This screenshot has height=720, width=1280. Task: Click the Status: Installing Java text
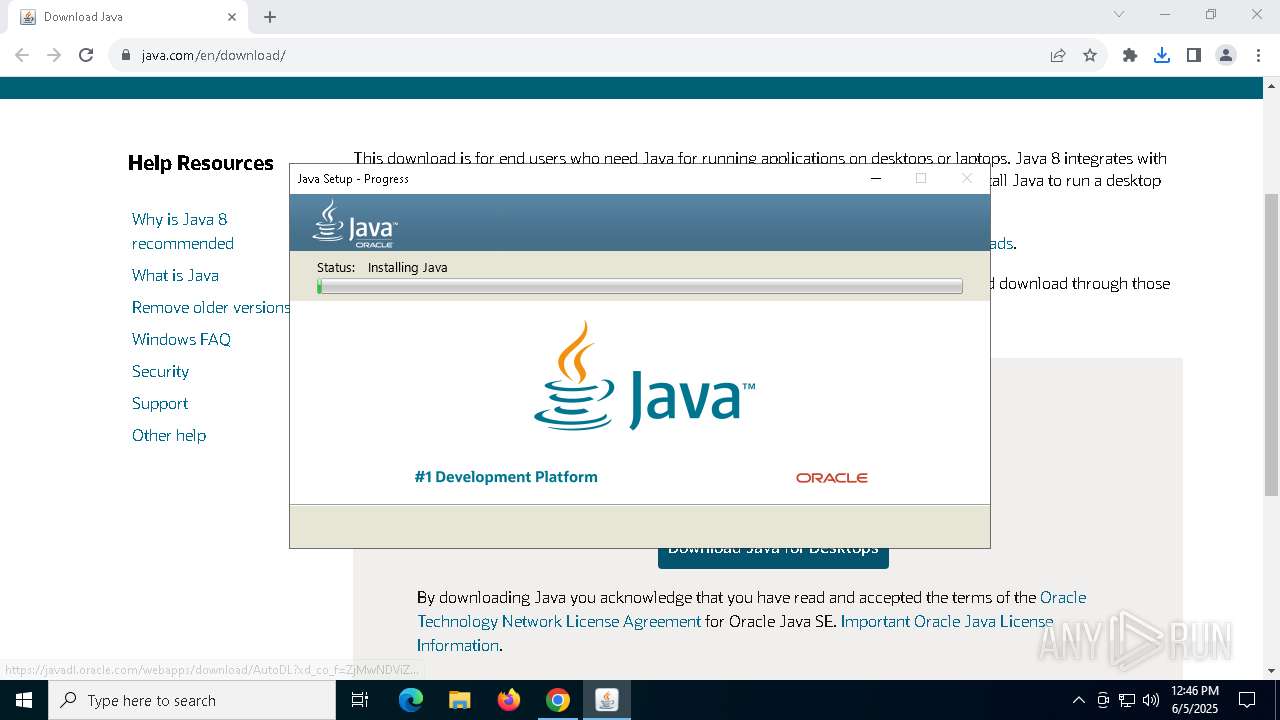(382, 267)
